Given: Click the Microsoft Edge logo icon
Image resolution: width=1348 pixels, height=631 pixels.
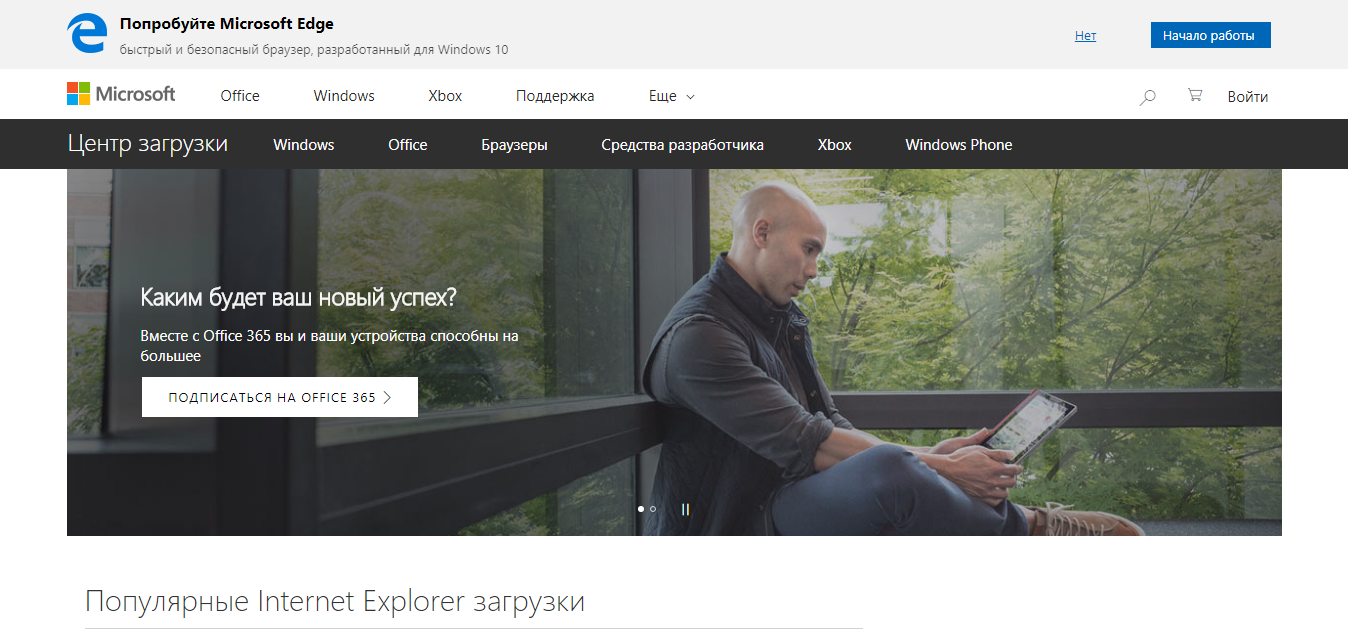Looking at the screenshot, I should coord(87,33).
